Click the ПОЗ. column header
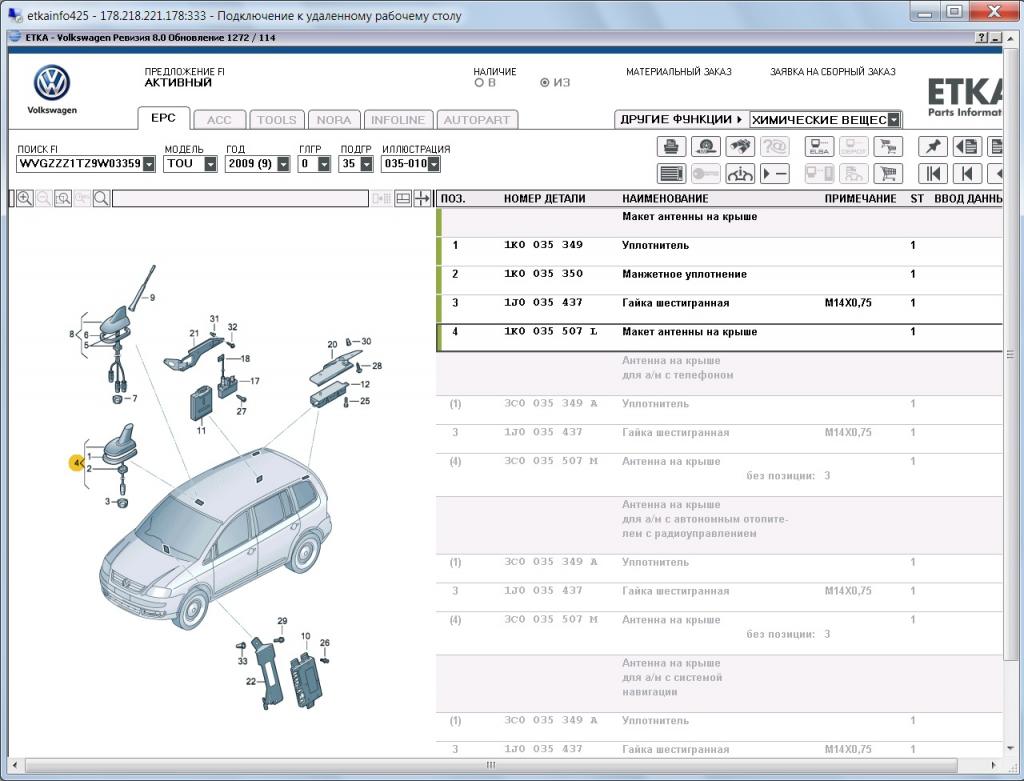 tap(453, 199)
